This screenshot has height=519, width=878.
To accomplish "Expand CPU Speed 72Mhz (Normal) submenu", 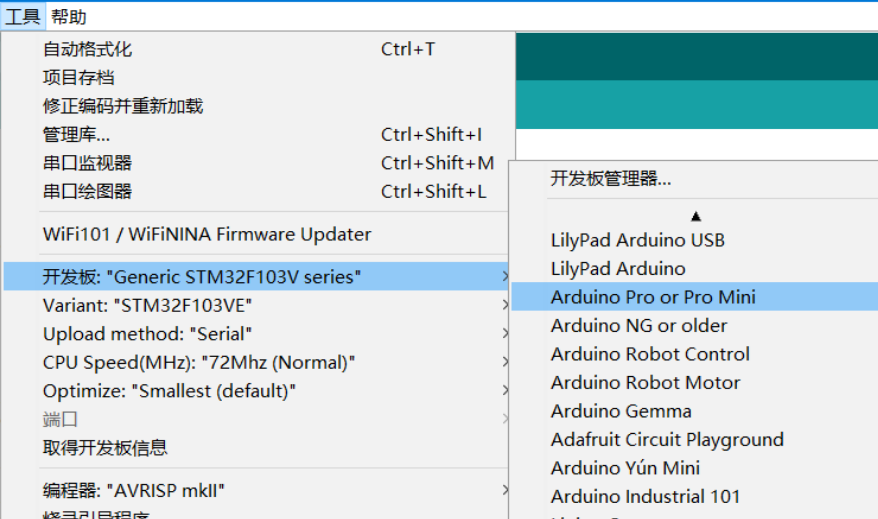I will coord(256,363).
